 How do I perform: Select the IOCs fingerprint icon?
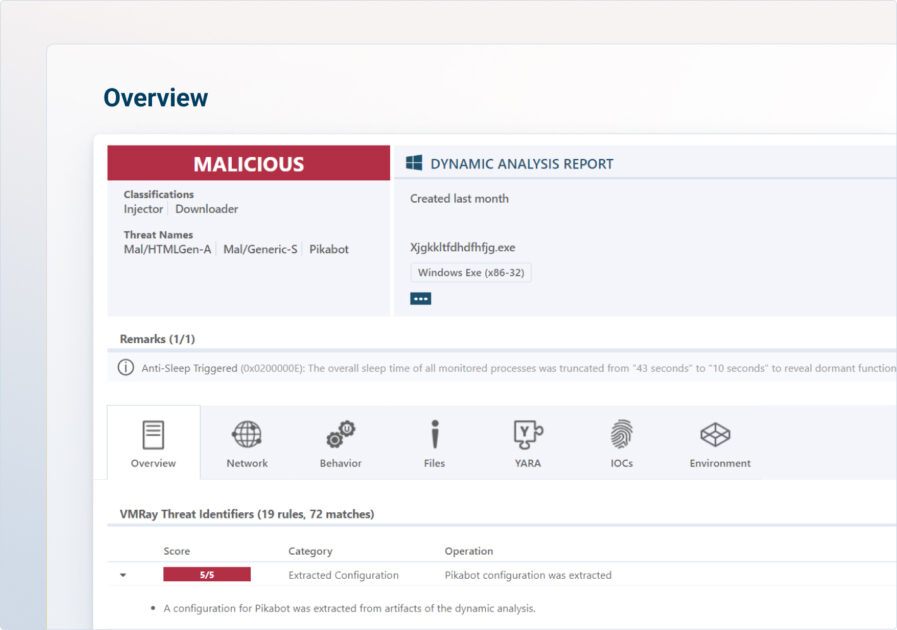[621, 434]
